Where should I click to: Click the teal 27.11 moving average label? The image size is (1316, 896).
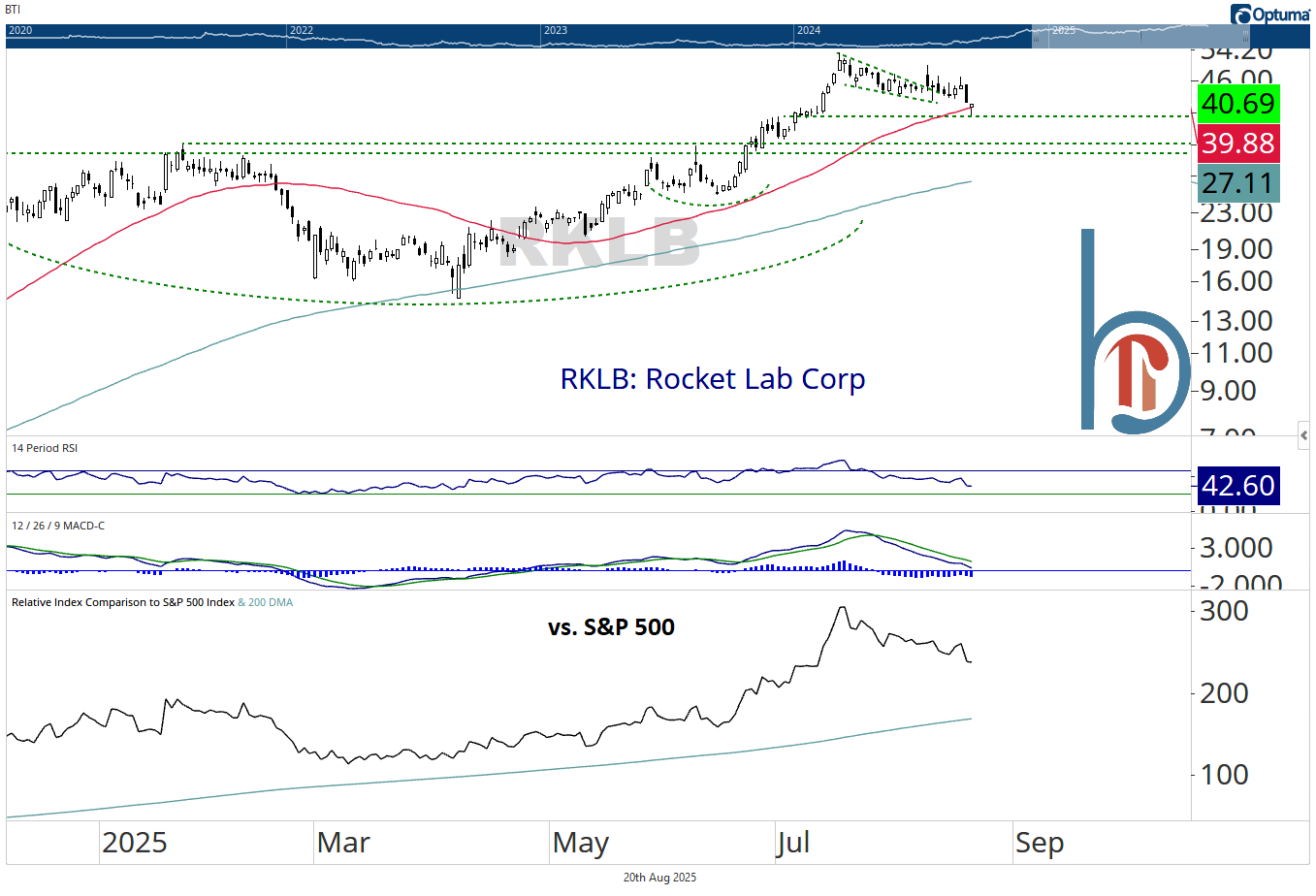(1238, 183)
